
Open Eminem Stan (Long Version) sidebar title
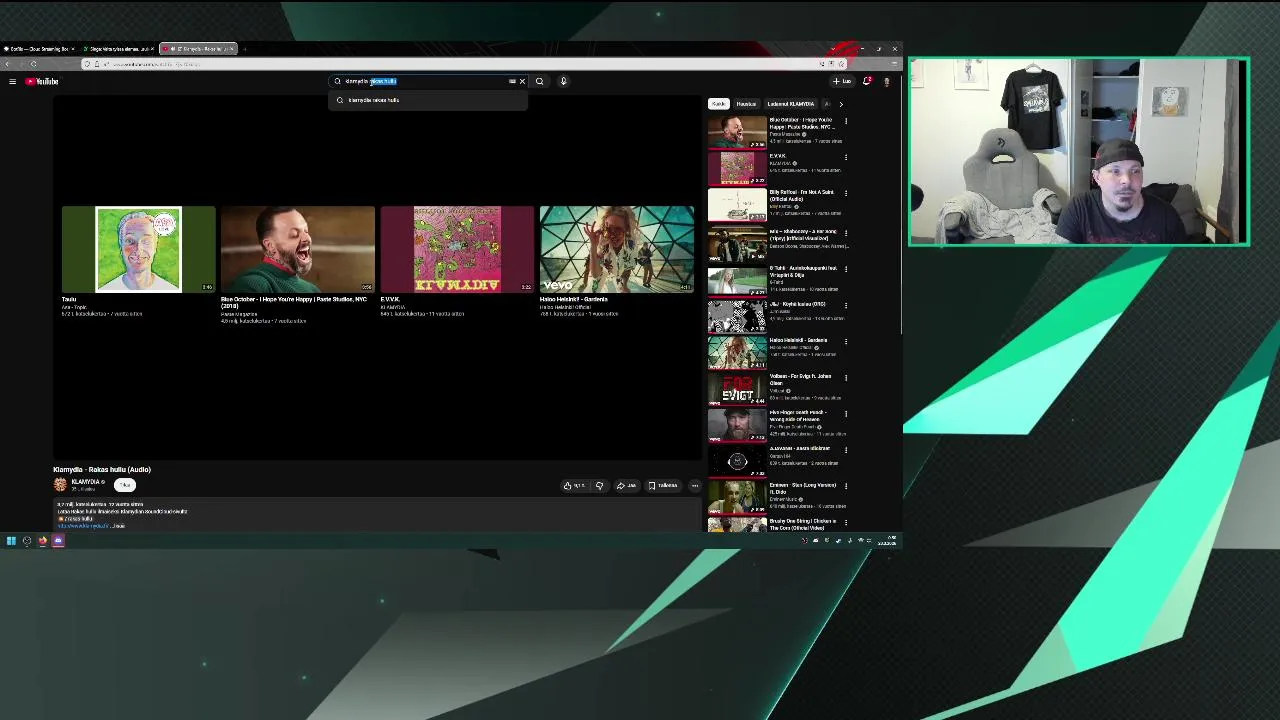[803, 488]
